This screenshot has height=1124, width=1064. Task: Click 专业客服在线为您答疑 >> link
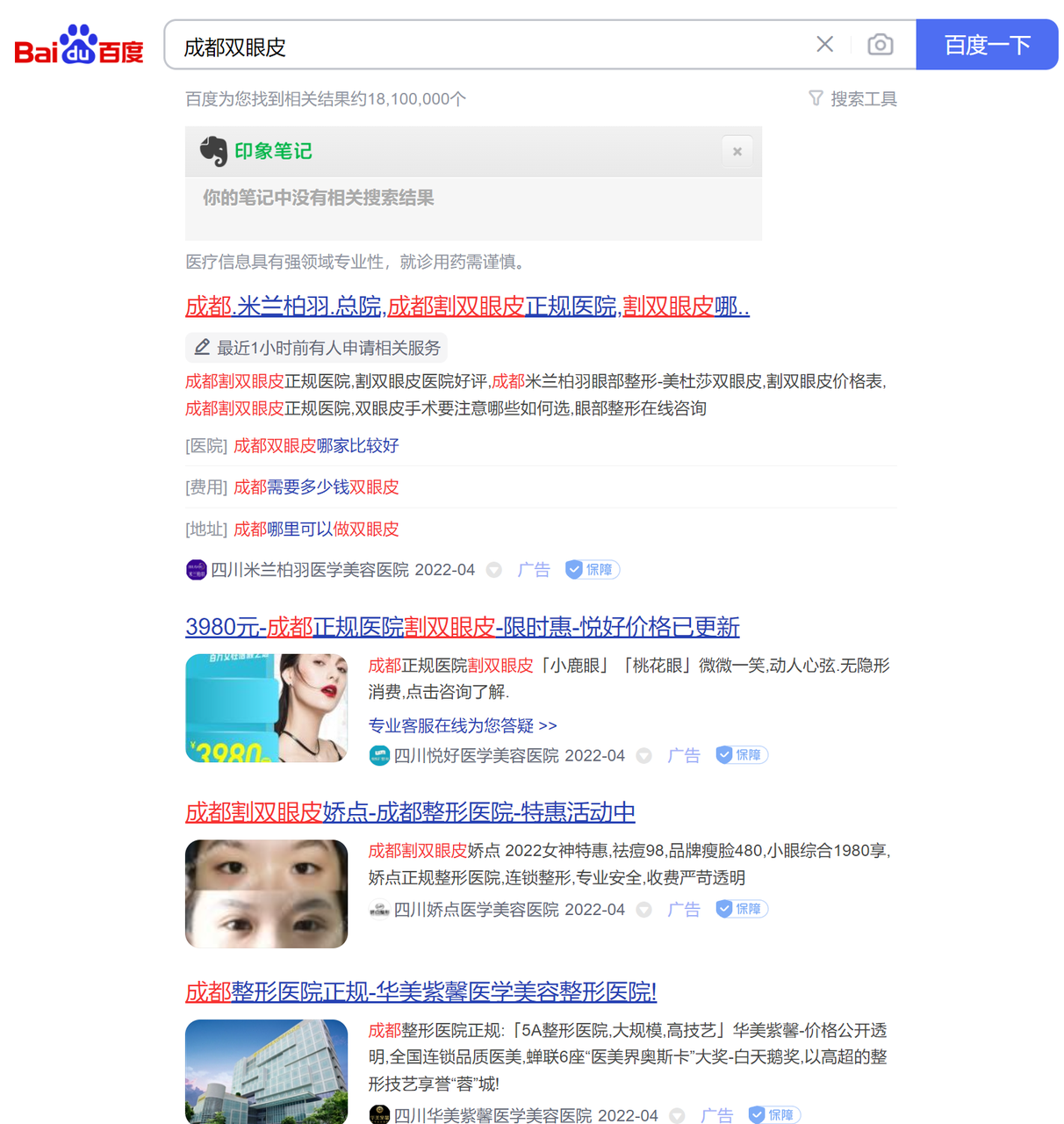point(463,725)
